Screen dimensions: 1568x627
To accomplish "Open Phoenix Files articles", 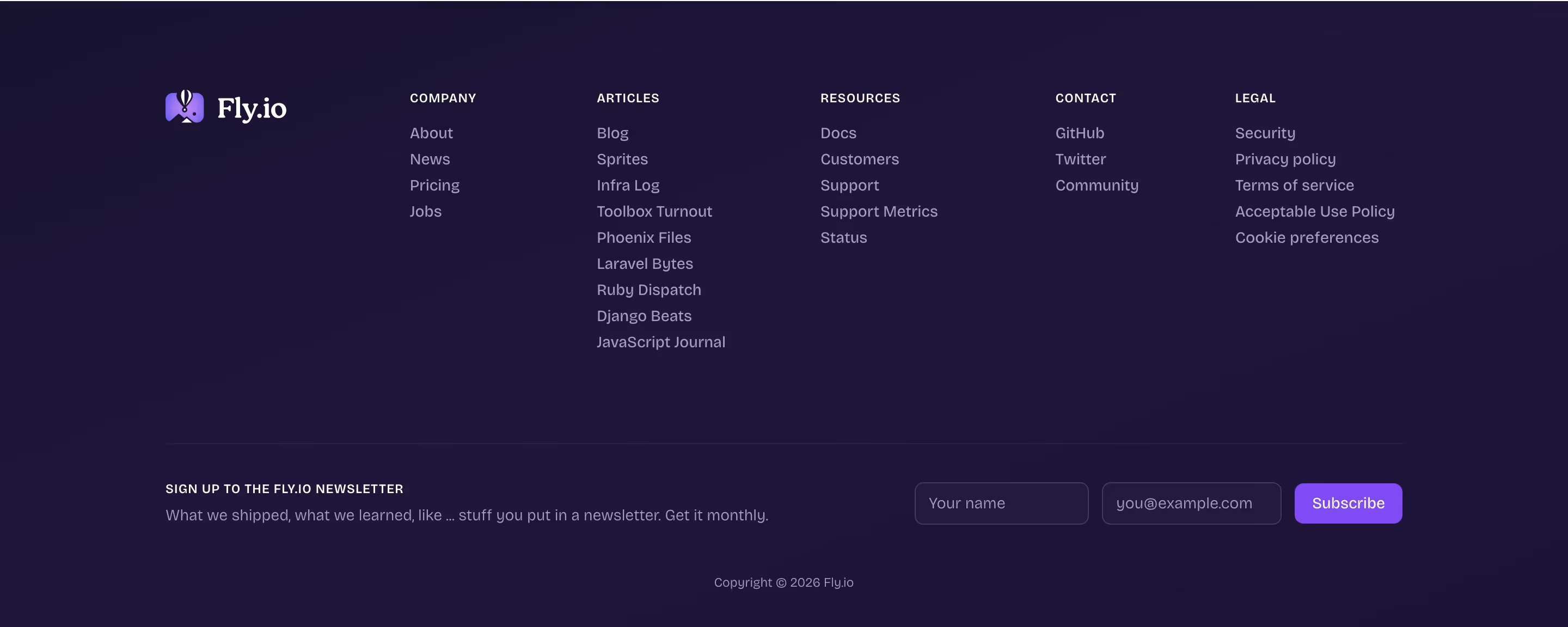I will coord(644,237).
